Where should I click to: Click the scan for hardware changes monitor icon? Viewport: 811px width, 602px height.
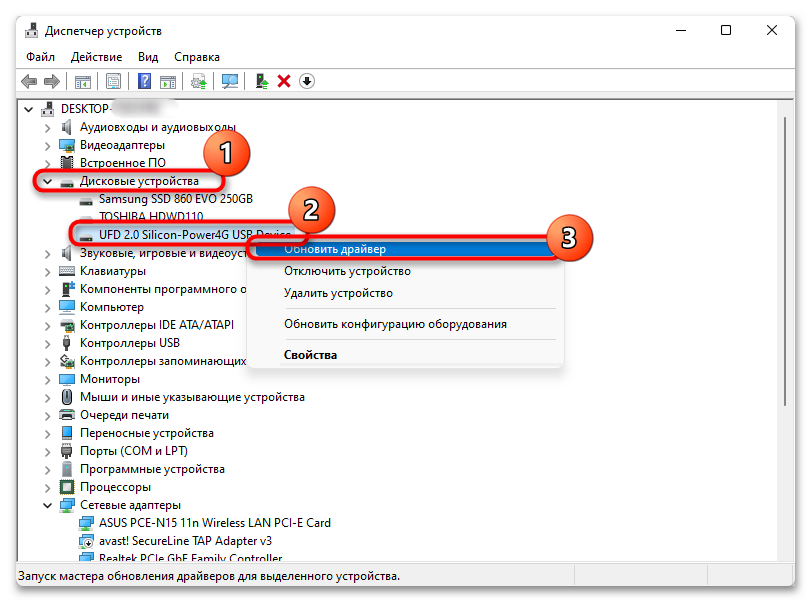(x=230, y=81)
